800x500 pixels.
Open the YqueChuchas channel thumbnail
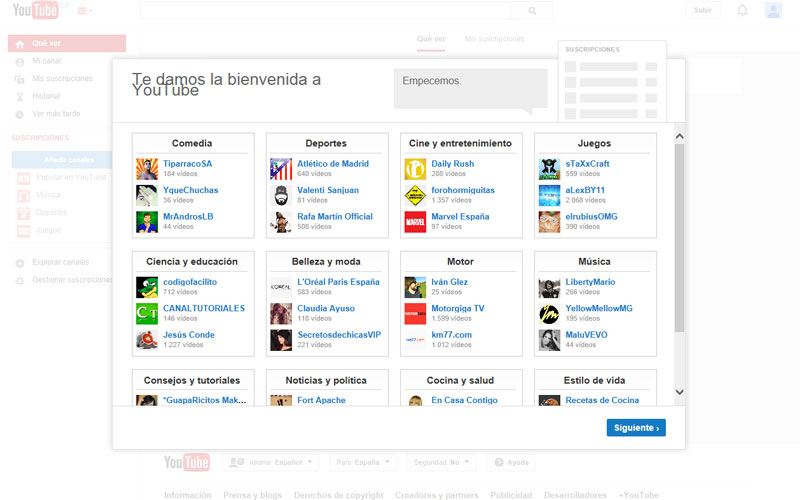click(x=147, y=195)
